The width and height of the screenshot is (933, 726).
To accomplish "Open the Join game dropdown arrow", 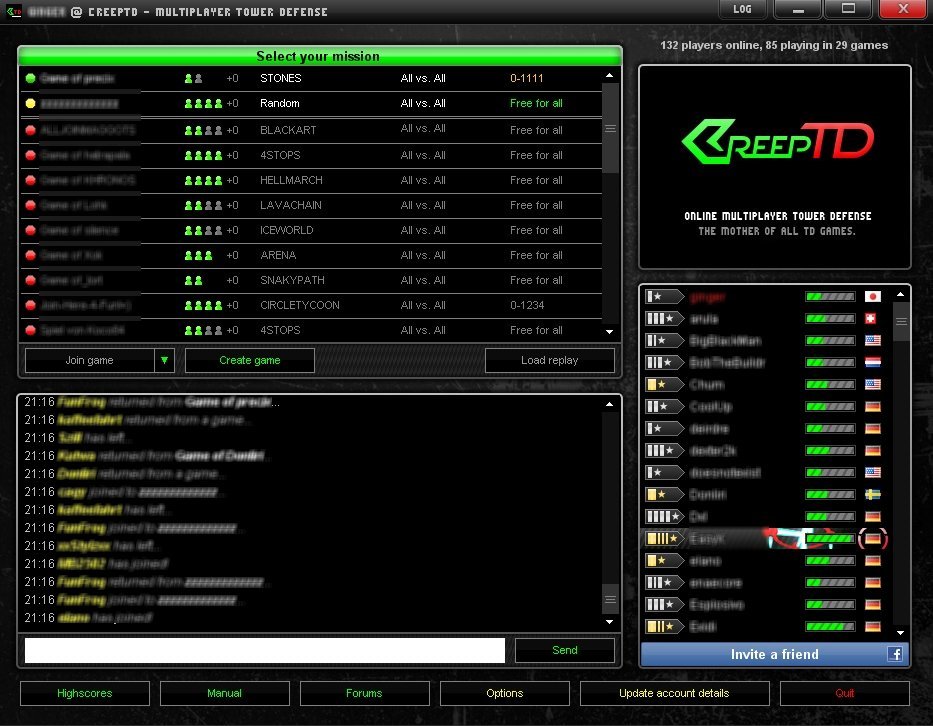I will coord(164,360).
